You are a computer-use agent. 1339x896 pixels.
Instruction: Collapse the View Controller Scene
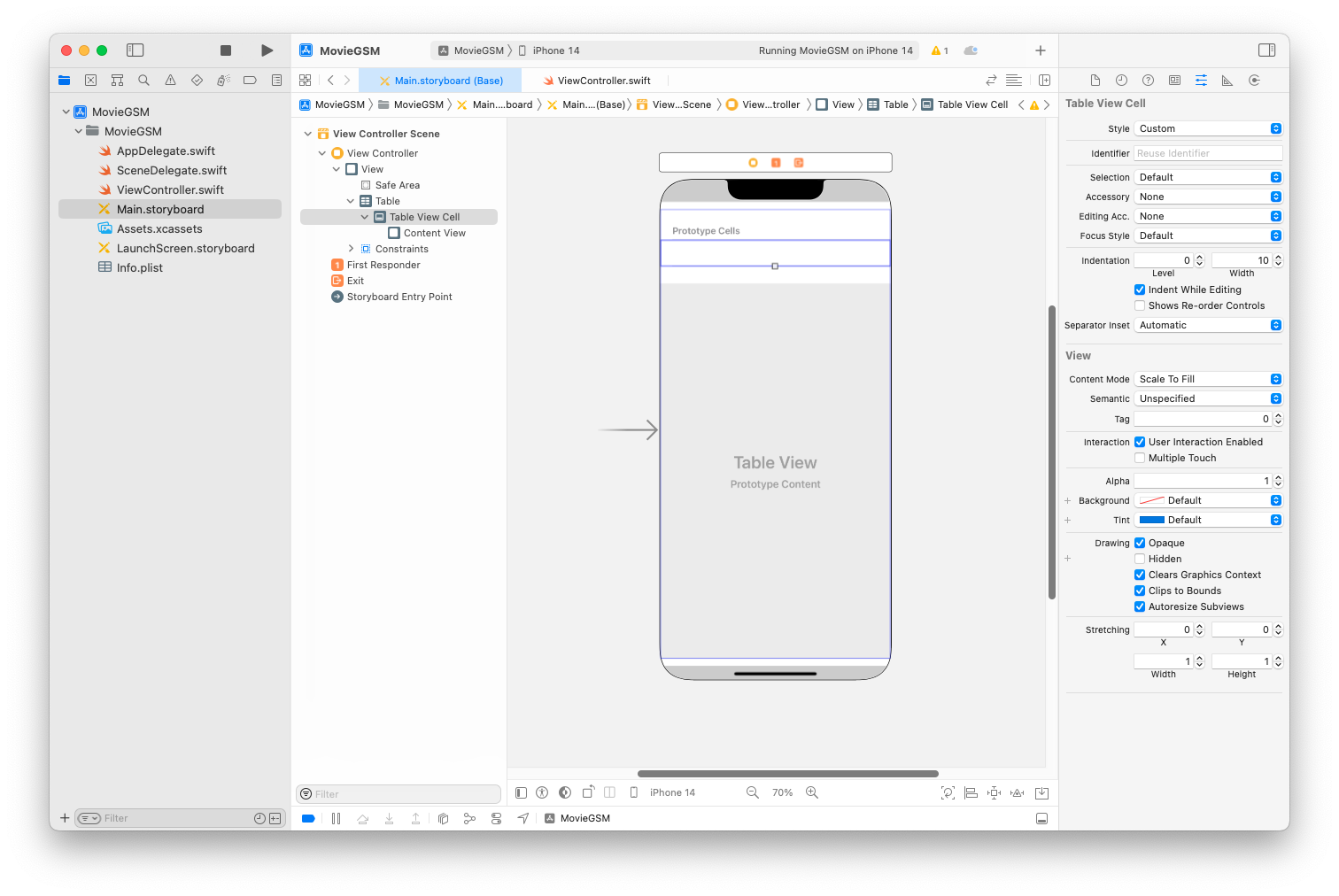click(308, 134)
